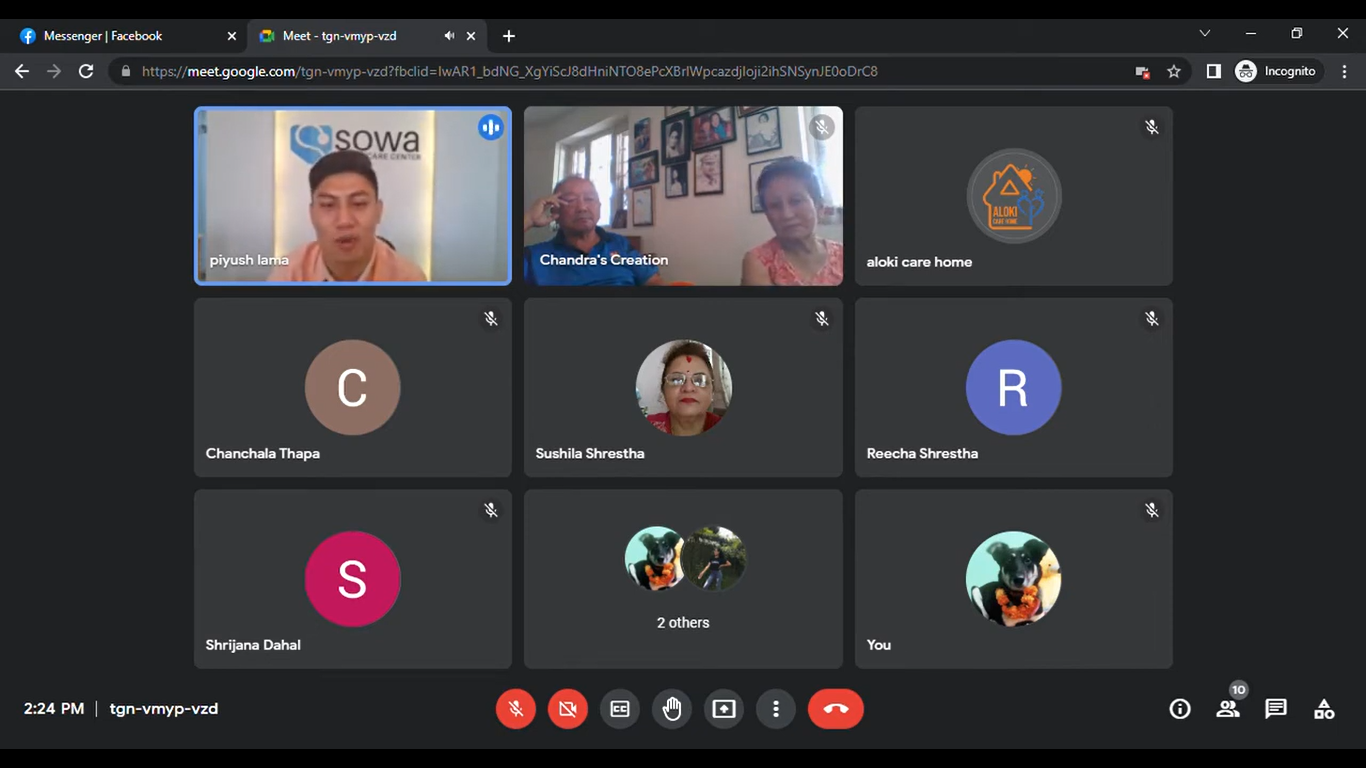Screen dimensions: 1366x768
Task: Select the Meet - tgn-vmyp-vzd tab
Action: 340,36
